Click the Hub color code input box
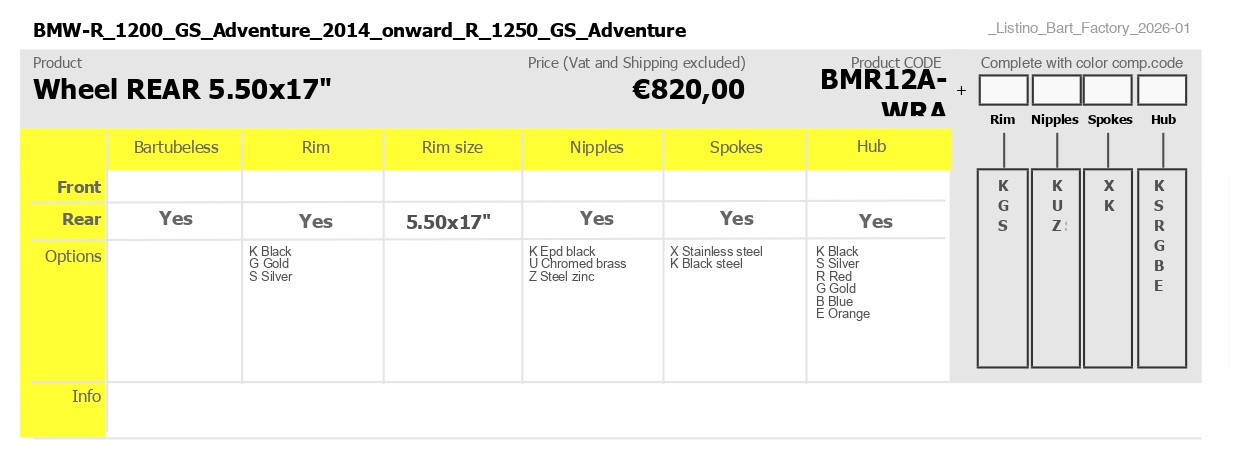Image resolution: width=1240 pixels, height=473 pixels. click(x=1162, y=90)
